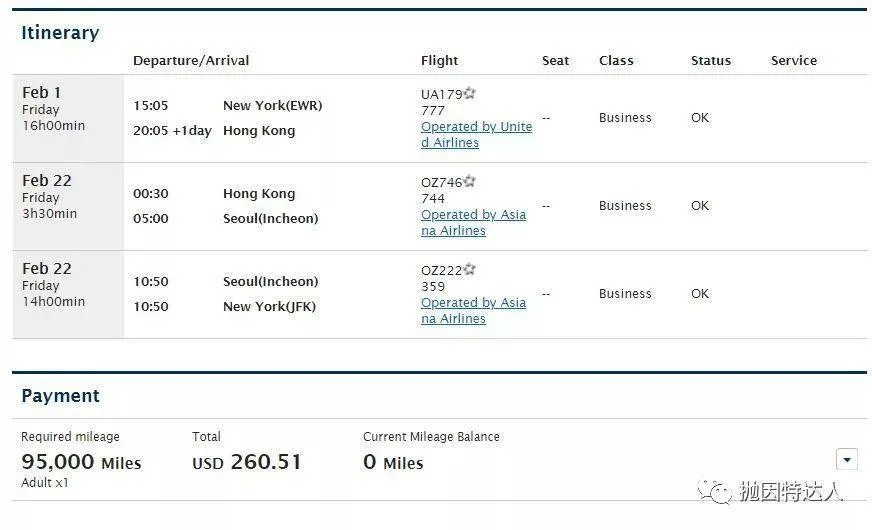872x530 pixels.
Task: Click the Star Alliance icon beside OZ222
Action: click(469, 269)
